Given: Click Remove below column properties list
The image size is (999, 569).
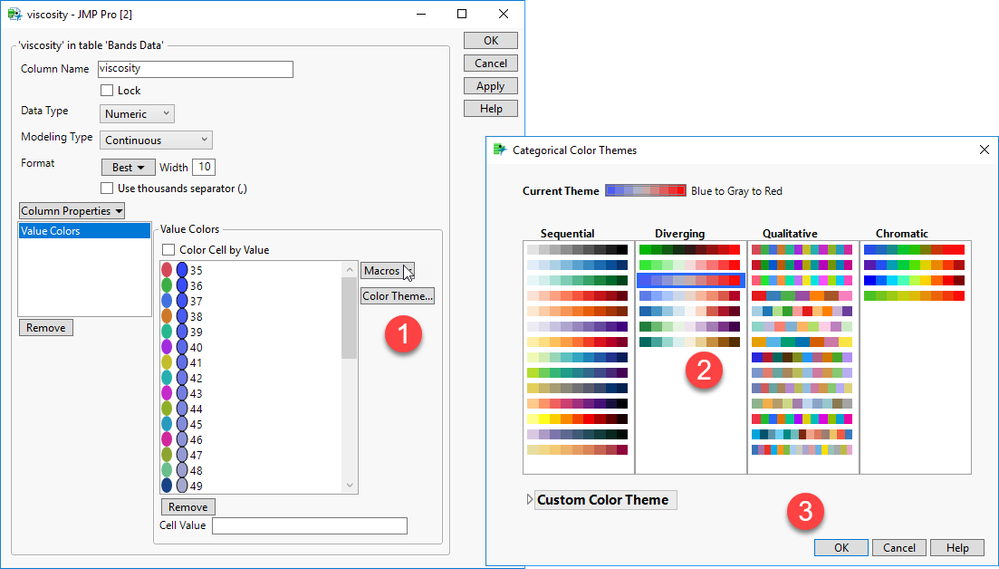Looking at the screenshot, I should [x=46, y=328].
